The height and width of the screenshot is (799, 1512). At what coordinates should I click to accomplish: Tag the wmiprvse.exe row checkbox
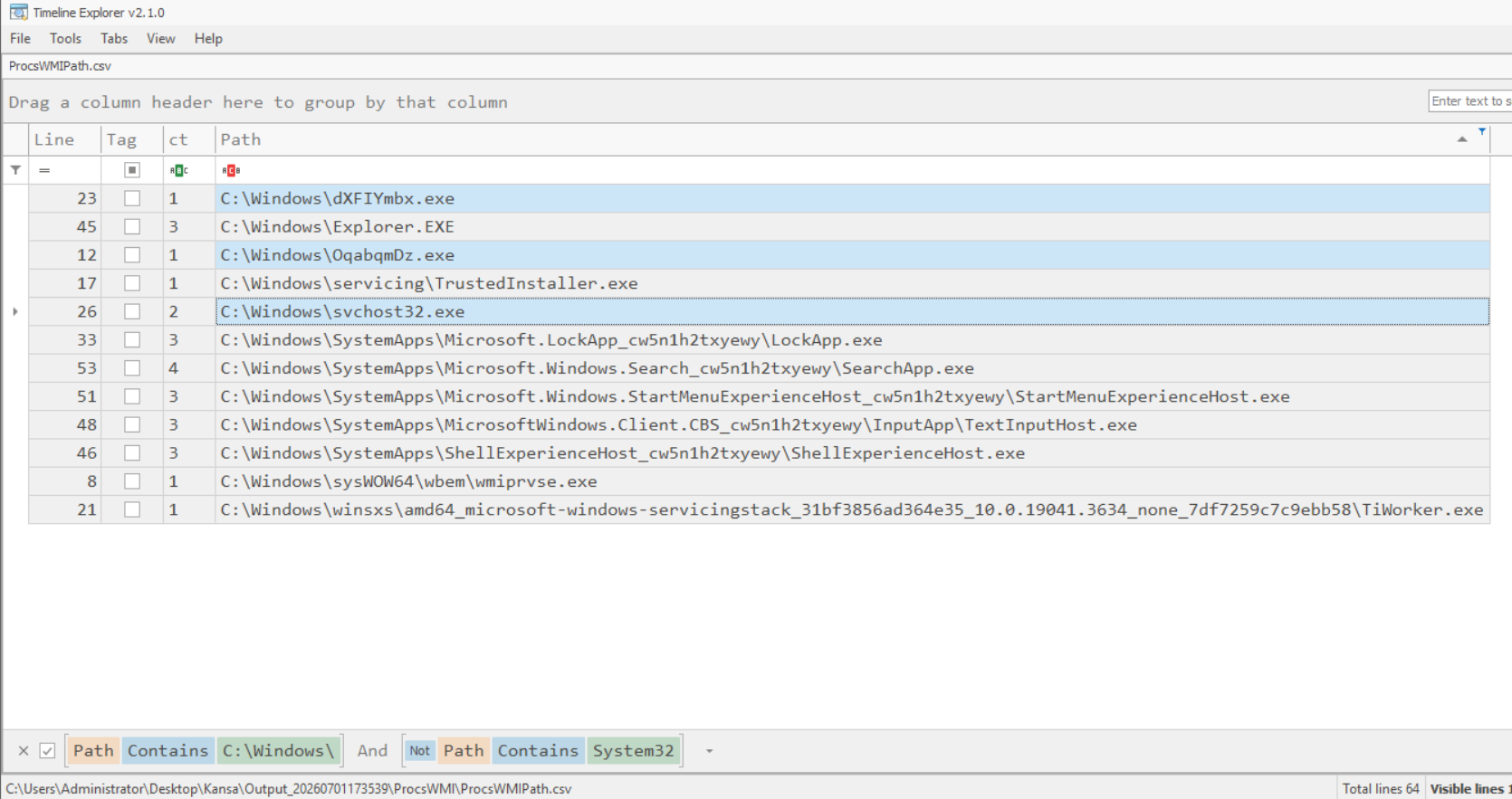point(132,481)
